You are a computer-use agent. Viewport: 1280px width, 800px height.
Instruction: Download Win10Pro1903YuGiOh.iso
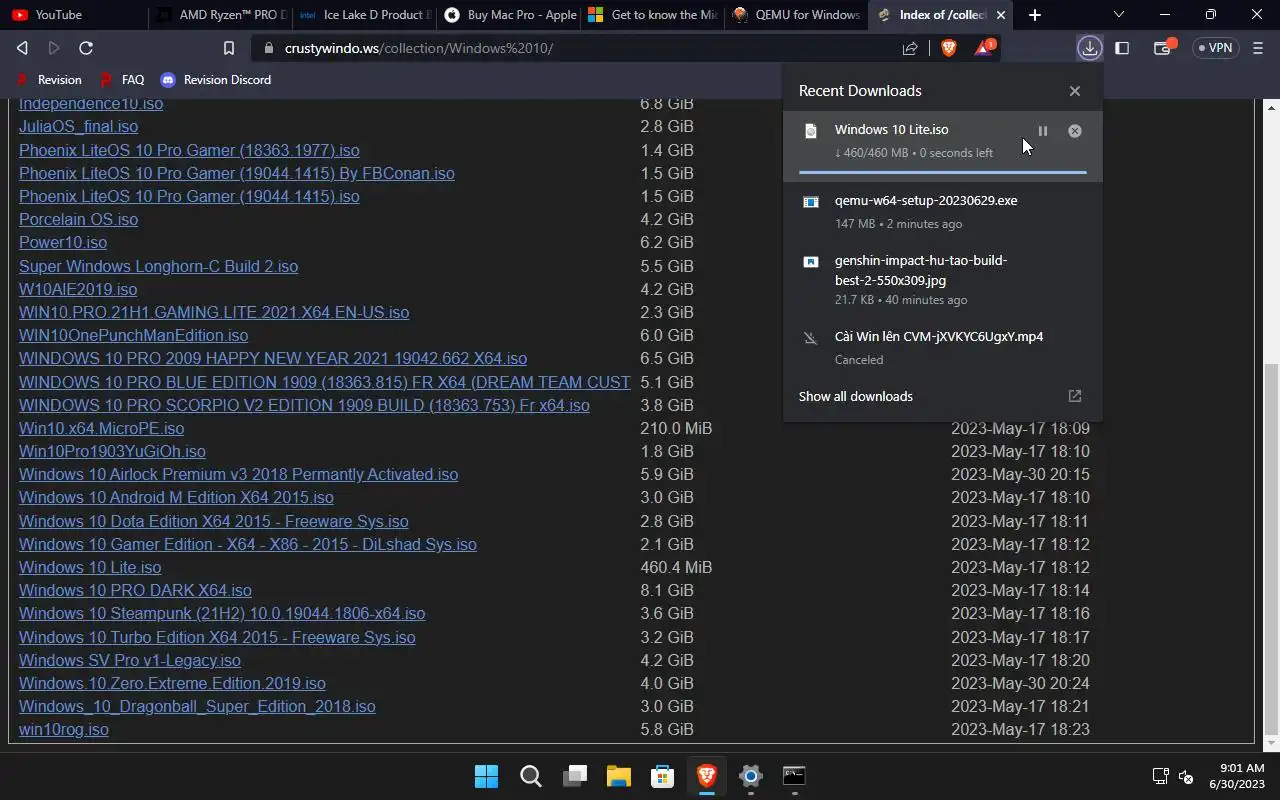click(112, 452)
